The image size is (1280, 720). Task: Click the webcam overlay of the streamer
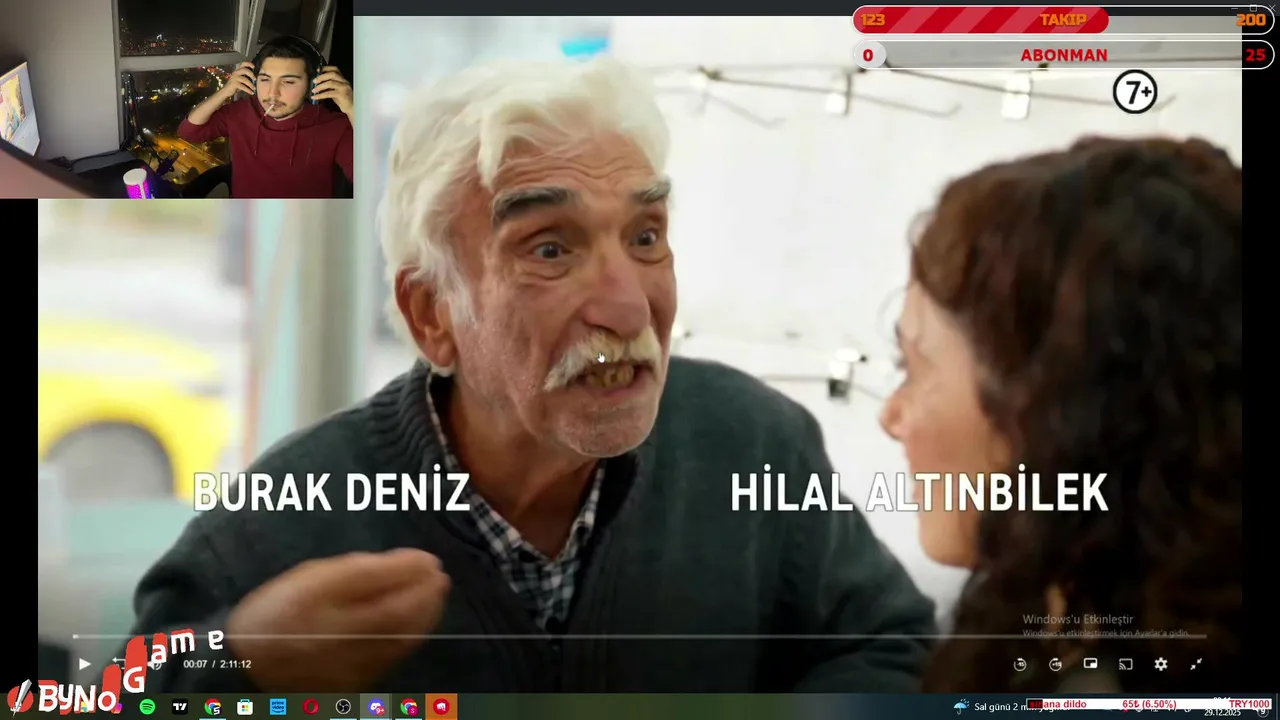[x=176, y=99]
